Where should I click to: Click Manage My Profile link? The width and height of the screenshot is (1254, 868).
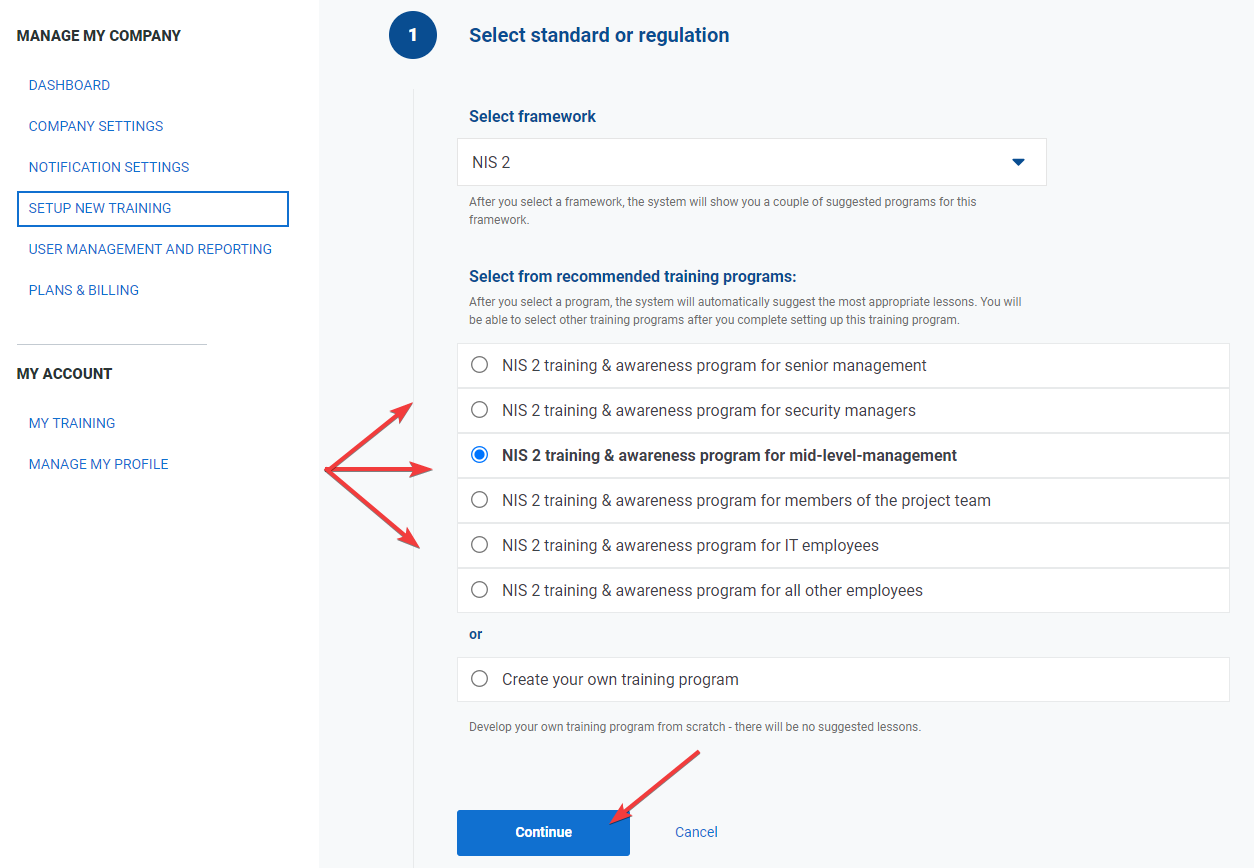point(98,464)
